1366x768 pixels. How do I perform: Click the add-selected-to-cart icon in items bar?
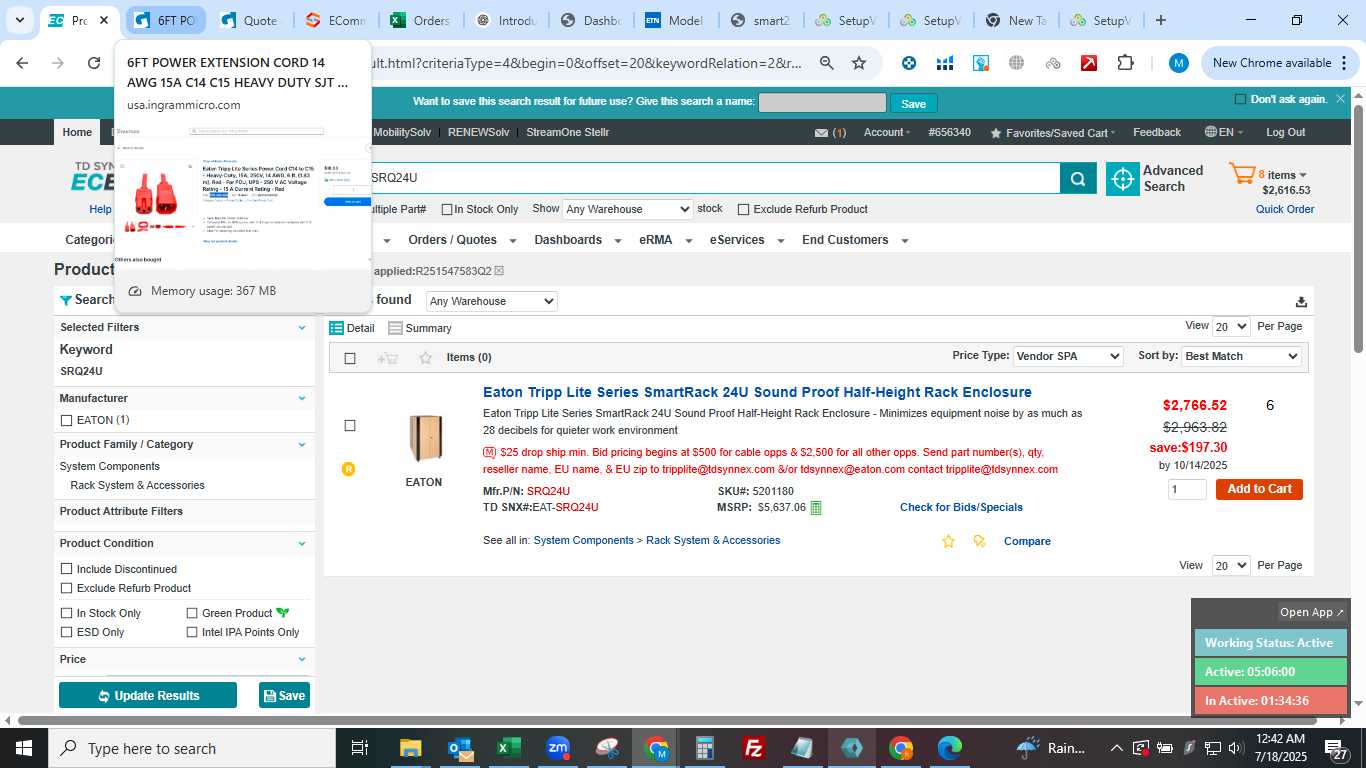387,358
